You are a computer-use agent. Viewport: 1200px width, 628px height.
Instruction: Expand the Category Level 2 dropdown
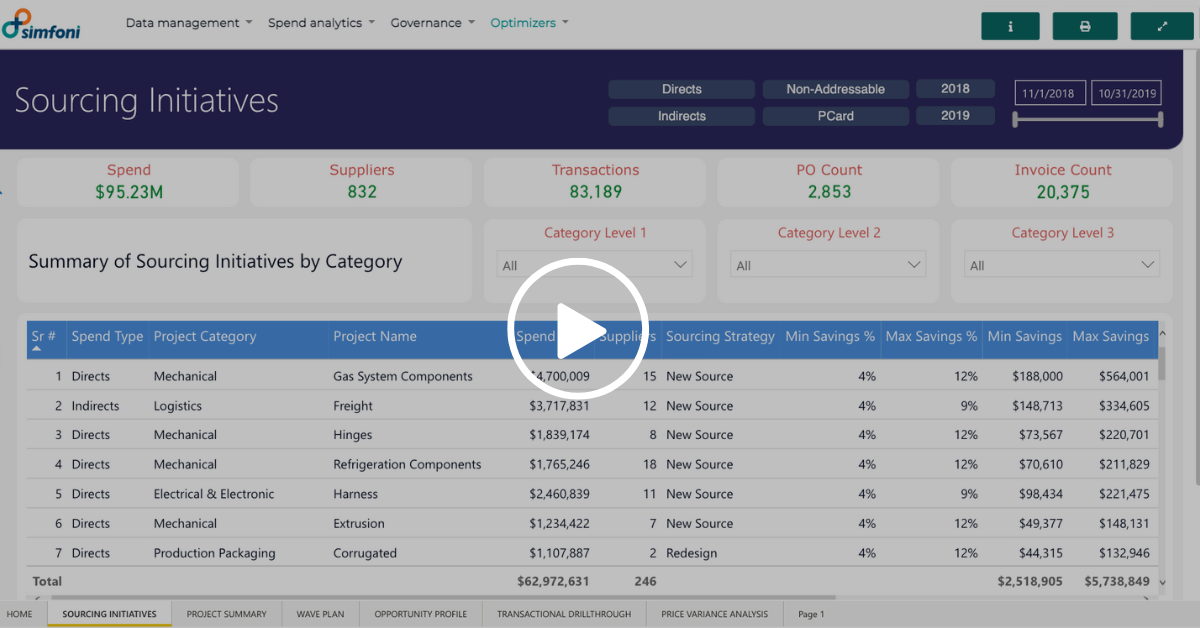tap(828, 265)
